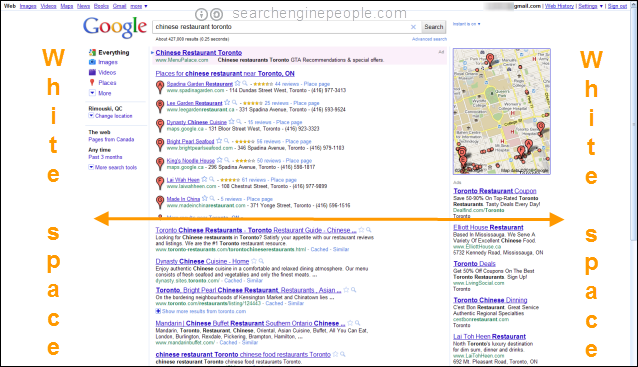Open Web History link

[x=559, y=6]
